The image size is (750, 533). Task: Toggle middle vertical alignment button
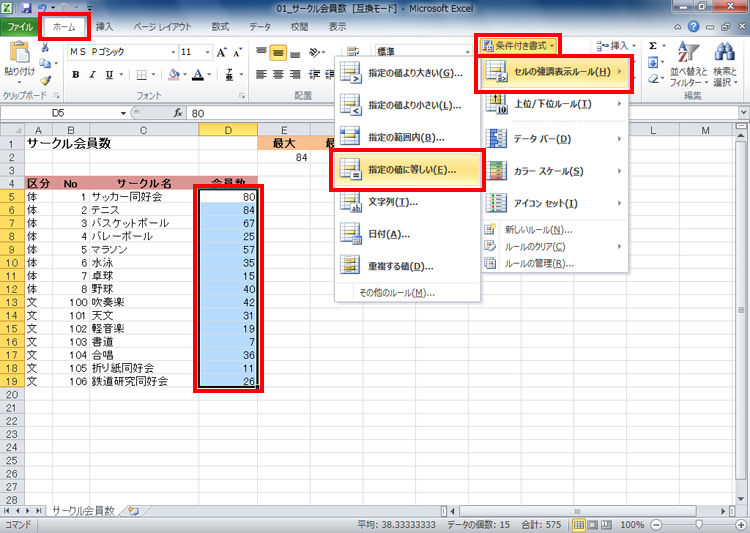[278, 53]
